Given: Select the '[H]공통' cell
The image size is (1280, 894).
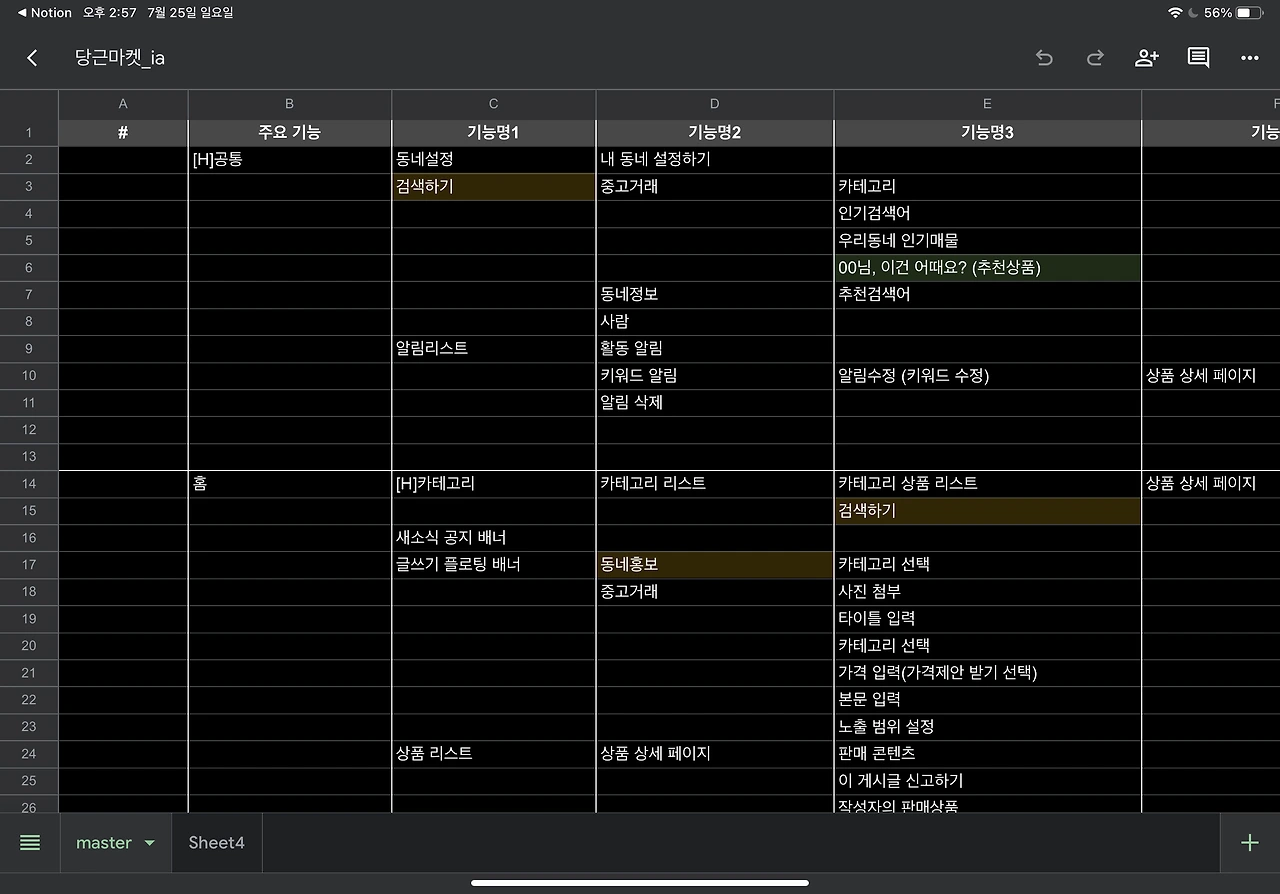Looking at the screenshot, I should pyautogui.click(x=290, y=160).
